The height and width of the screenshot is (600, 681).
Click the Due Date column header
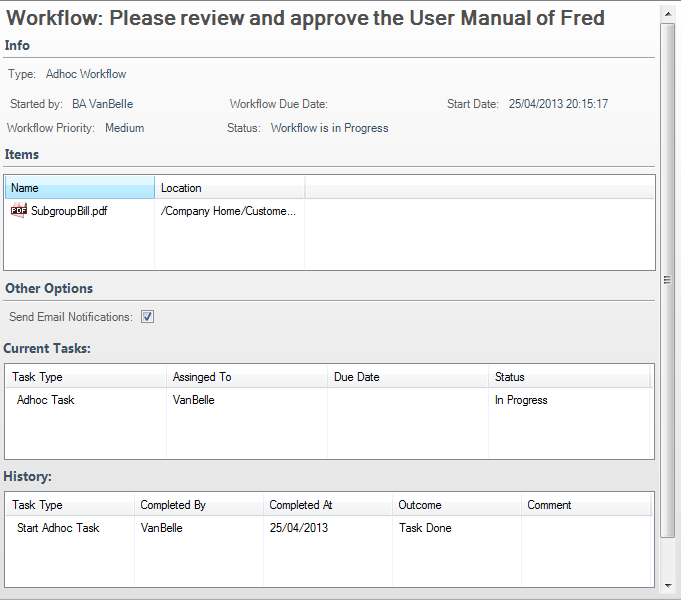click(x=407, y=377)
